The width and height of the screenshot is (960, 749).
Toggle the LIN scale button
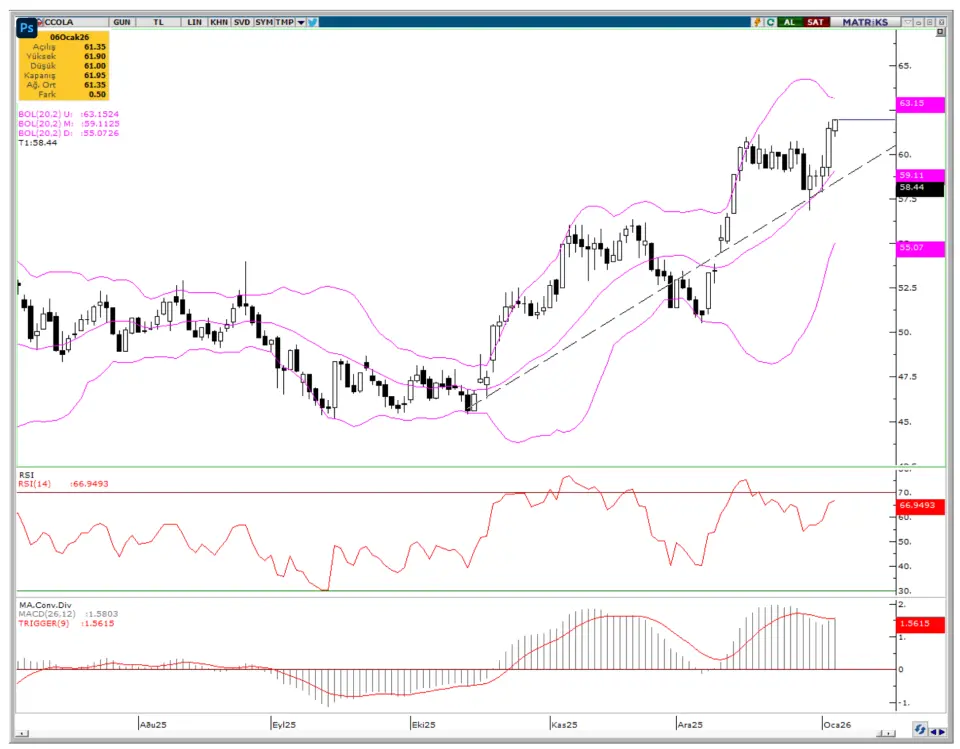click(x=194, y=21)
